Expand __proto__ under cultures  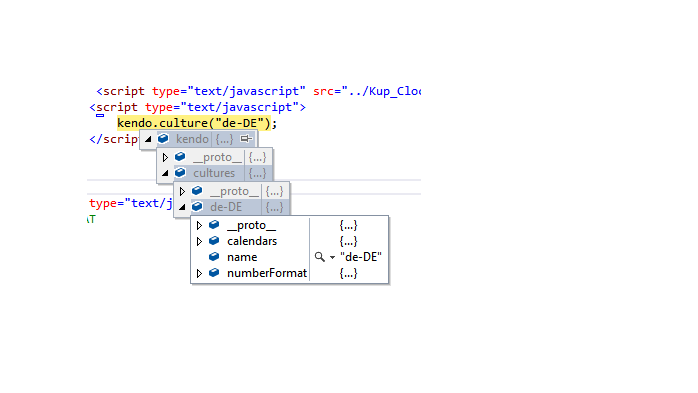(x=182, y=191)
